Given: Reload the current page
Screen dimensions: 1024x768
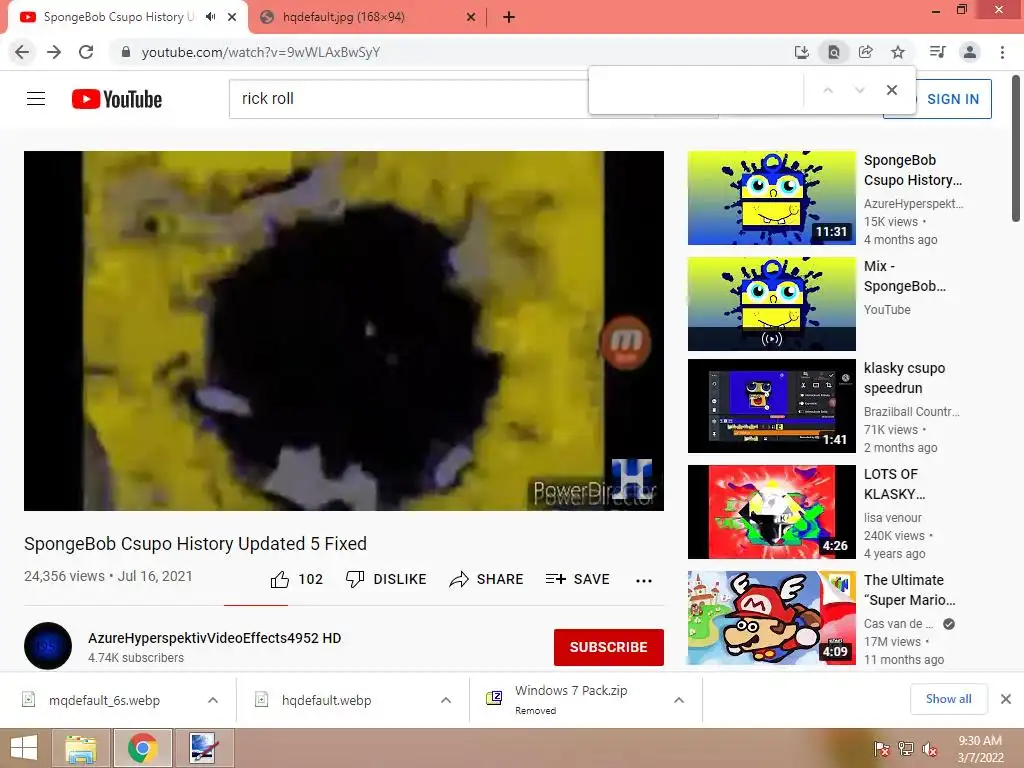Looking at the screenshot, I should pyautogui.click(x=86, y=52).
